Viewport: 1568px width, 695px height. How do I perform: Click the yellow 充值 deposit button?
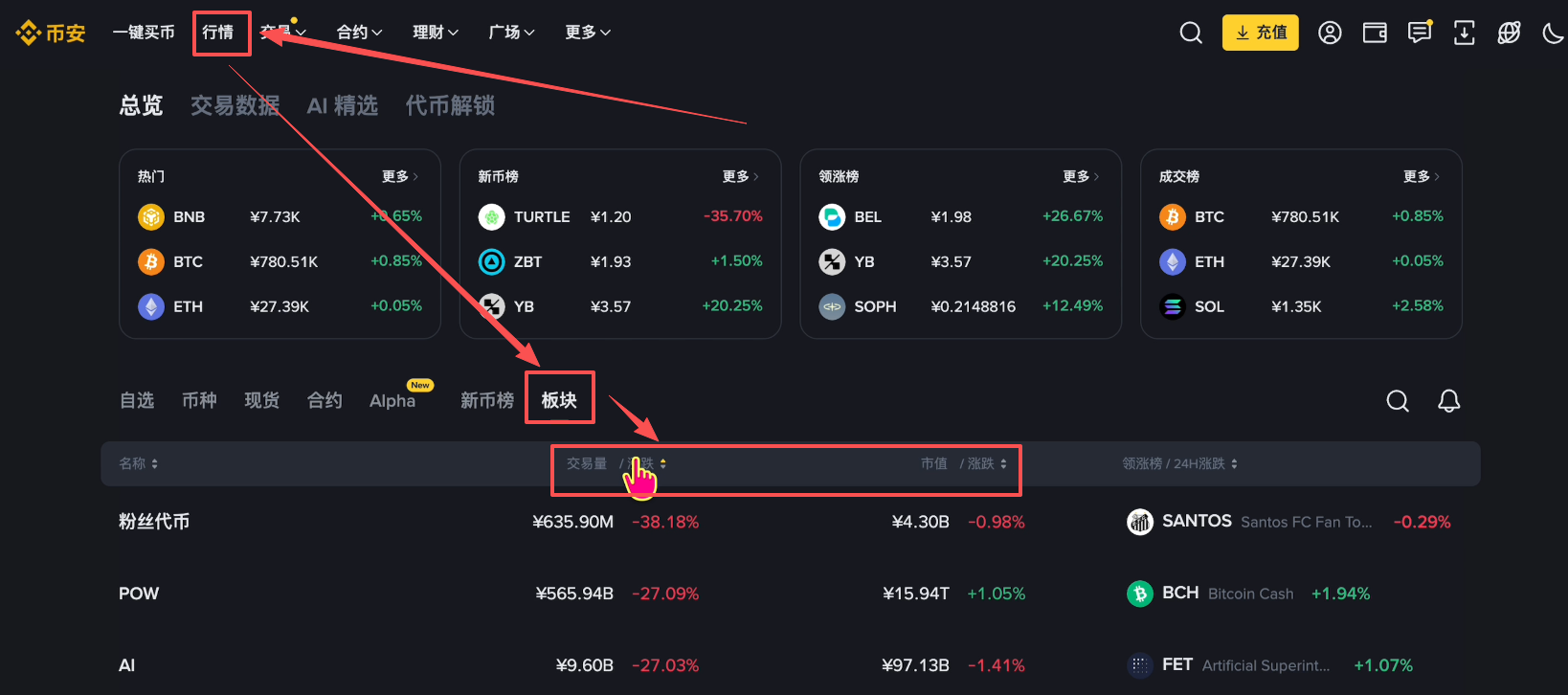click(x=1260, y=33)
